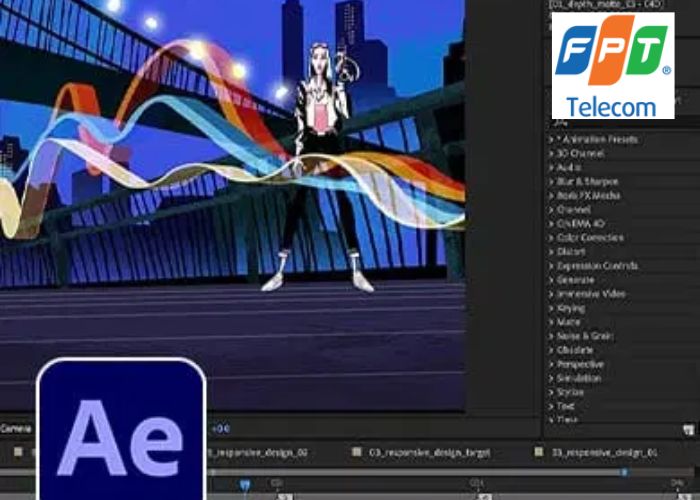Image resolution: width=700 pixels, height=500 pixels.
Task: Click the blue playhead marker on the timeline
Action: coord(244,485)
